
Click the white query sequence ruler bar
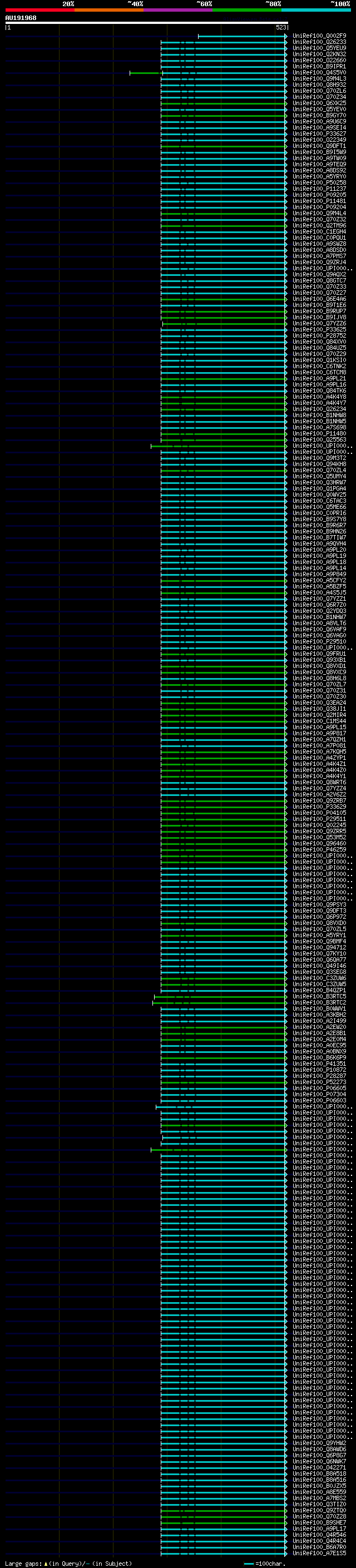click(147, 22)
